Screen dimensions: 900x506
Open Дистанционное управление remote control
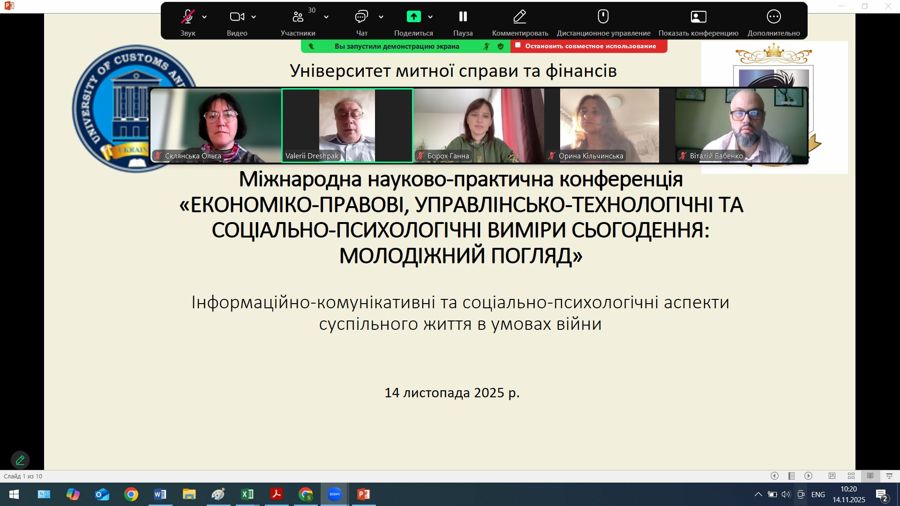click(x=603, y=18)
